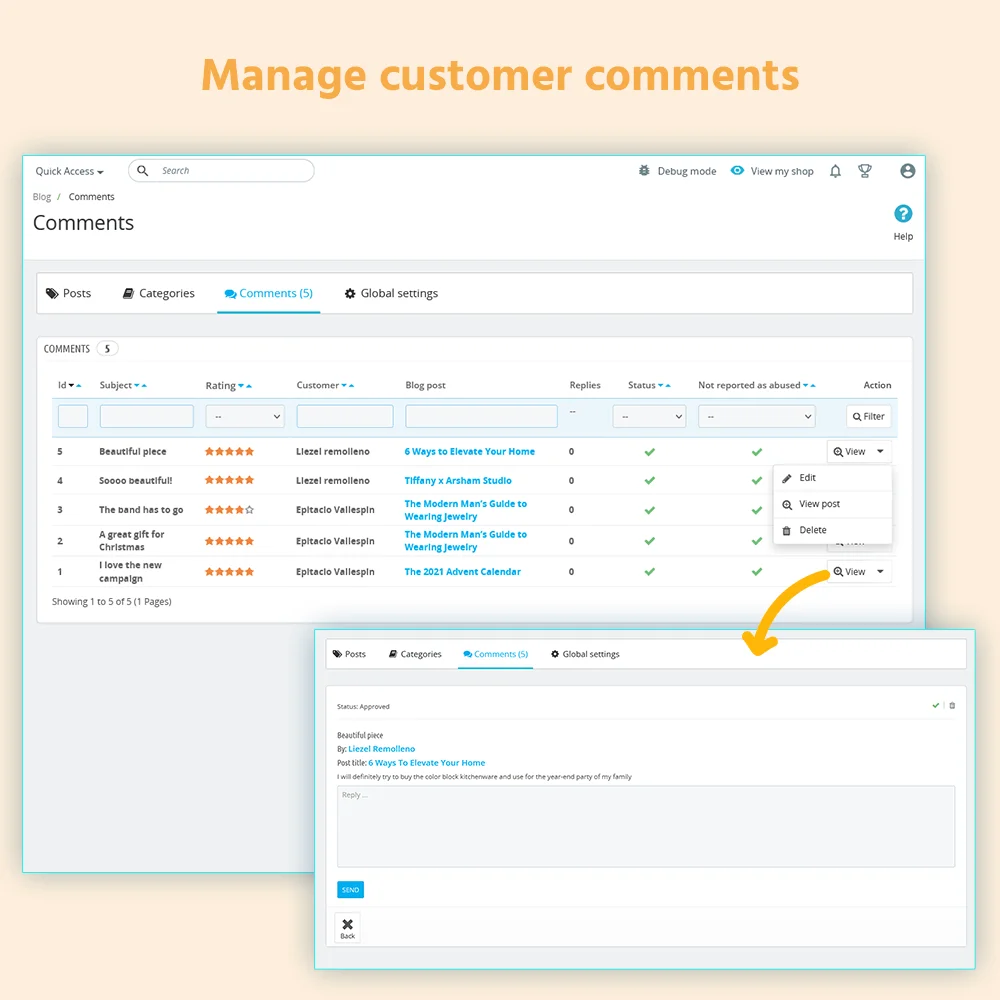
Task: Click the Back X icon button
Action: tap(347, 927)
